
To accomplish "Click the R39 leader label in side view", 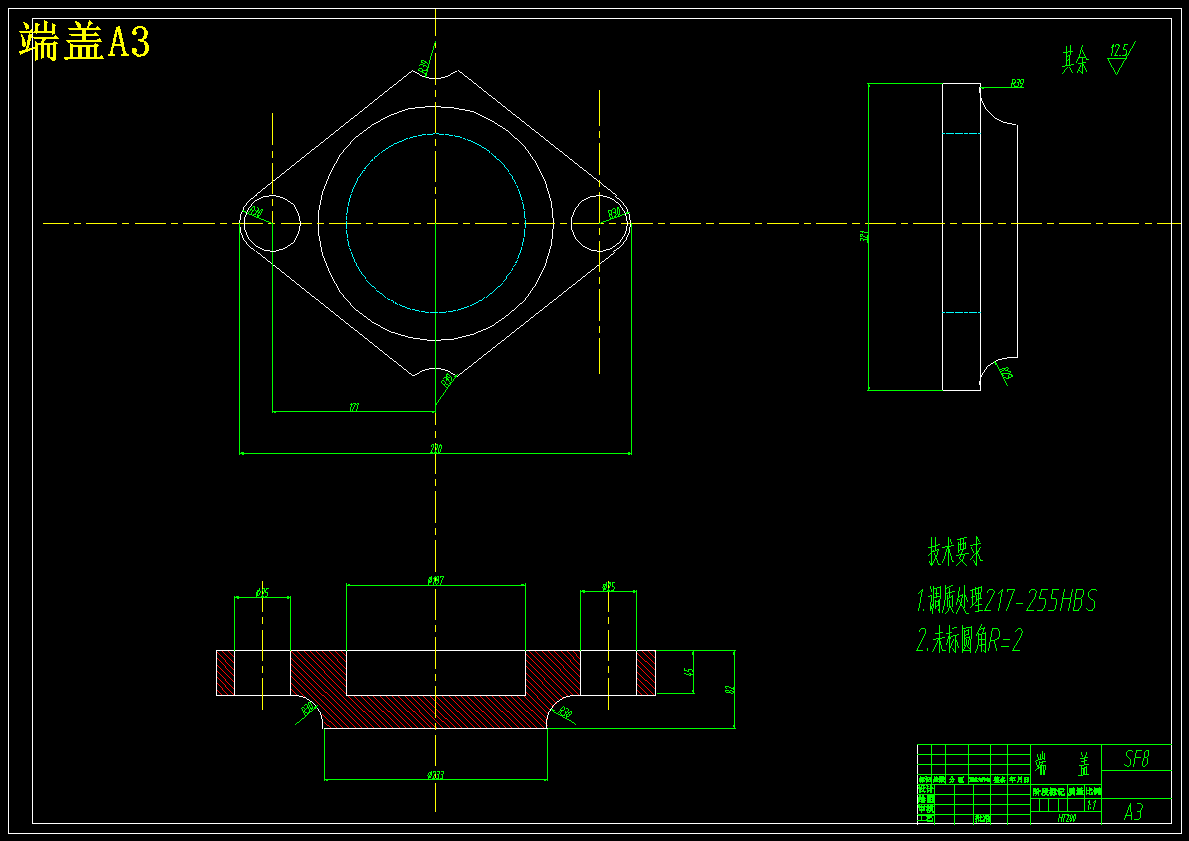I will click(1018, 83).
